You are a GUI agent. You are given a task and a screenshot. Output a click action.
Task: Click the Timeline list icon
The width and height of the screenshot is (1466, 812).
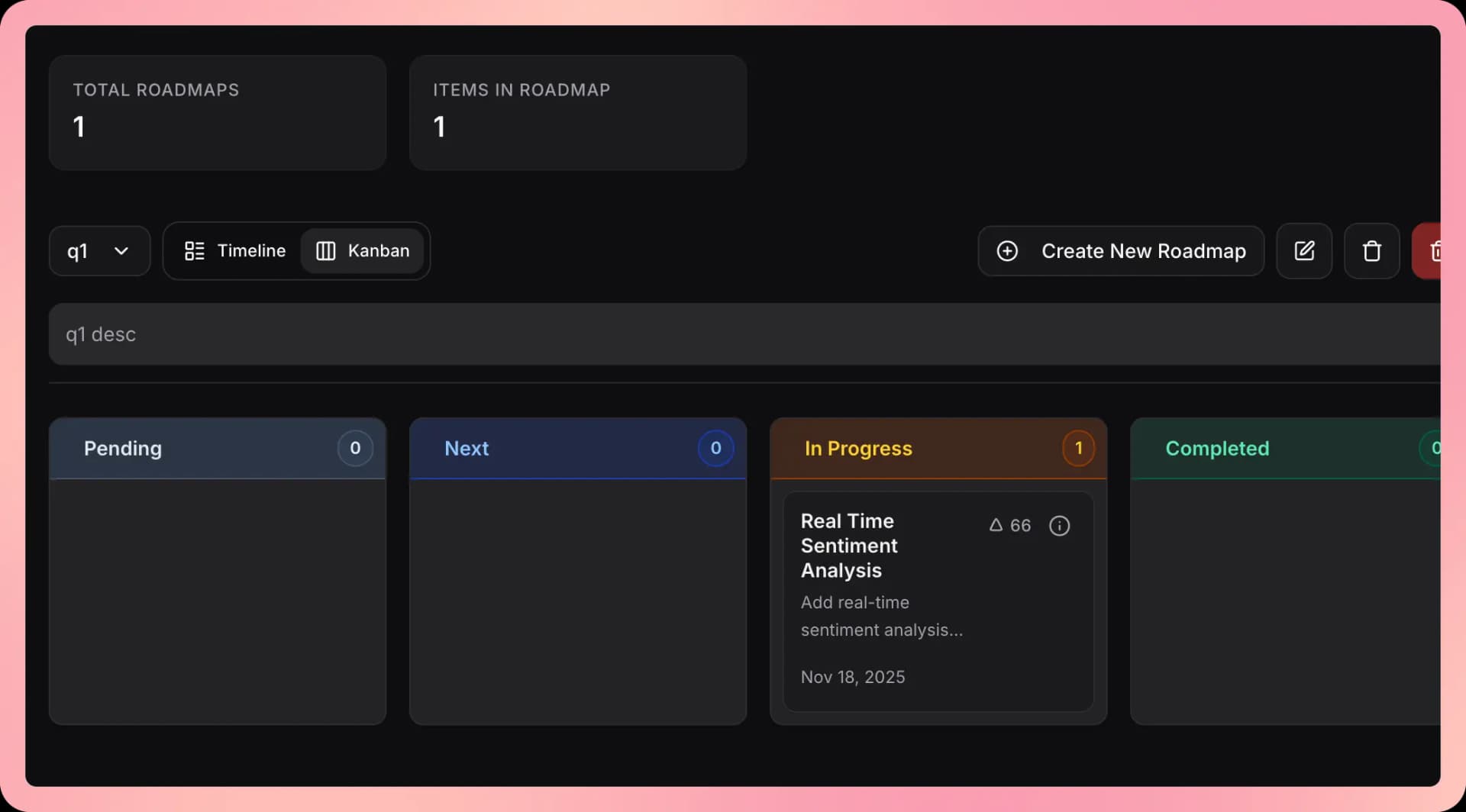point(195,251)
